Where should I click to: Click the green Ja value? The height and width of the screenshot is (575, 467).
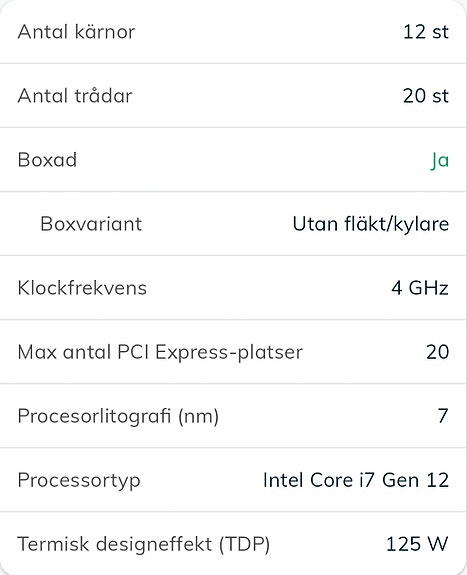(x=439, y=160)
